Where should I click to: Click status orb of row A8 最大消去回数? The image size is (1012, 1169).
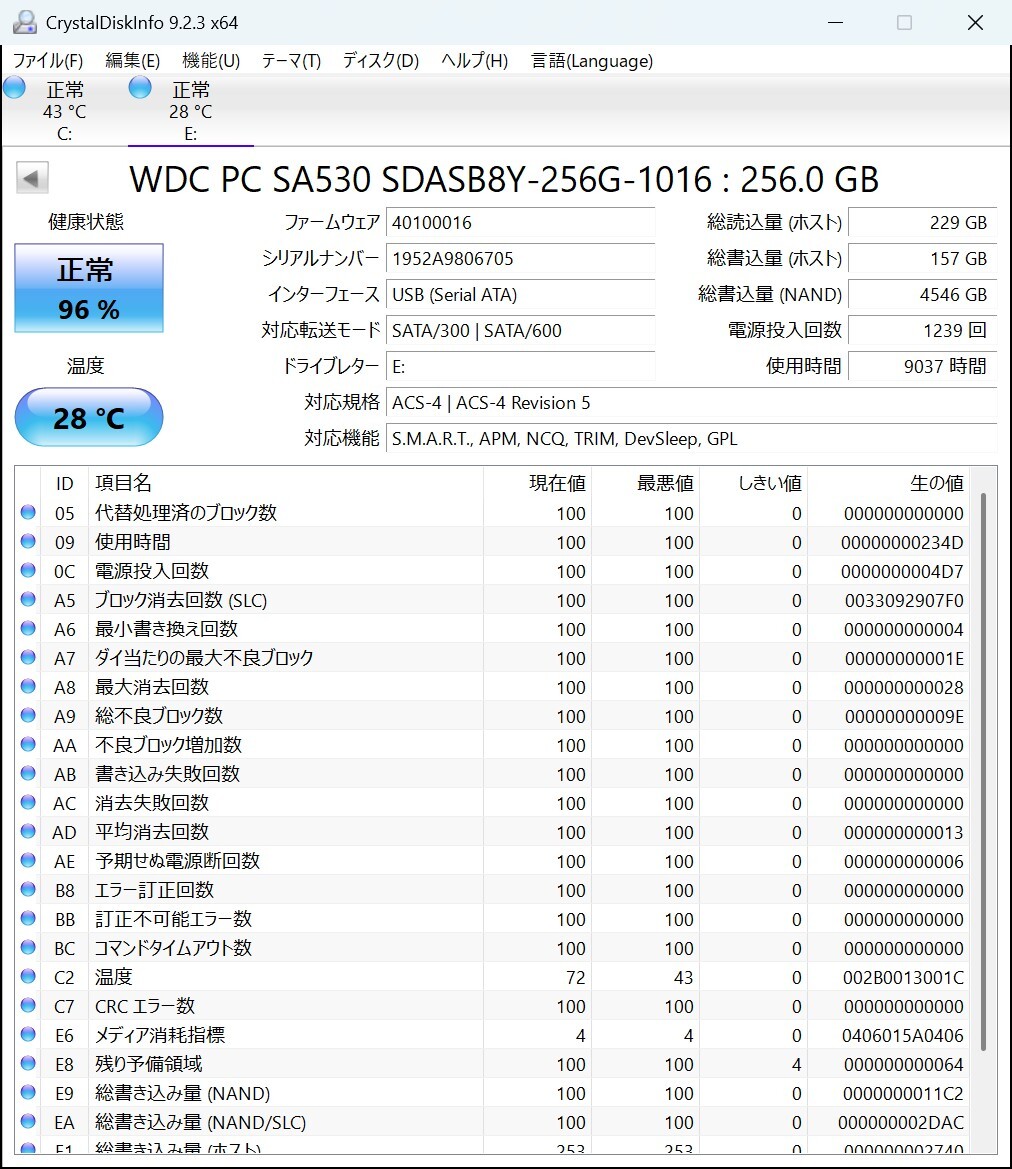pyautogui.click(x=28, y=686)
